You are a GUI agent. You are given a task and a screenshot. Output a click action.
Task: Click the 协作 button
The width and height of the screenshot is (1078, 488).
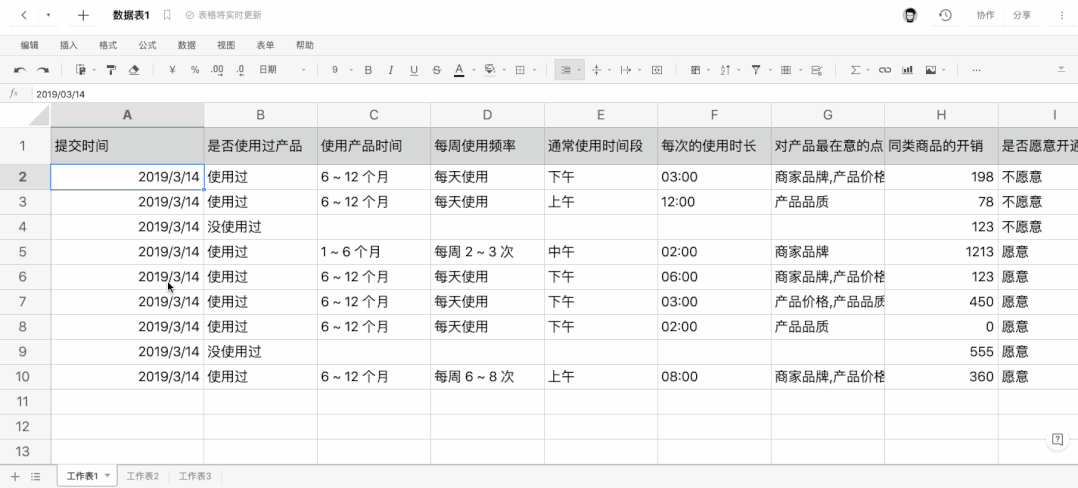pyautogui.click(x=985, y=15)
